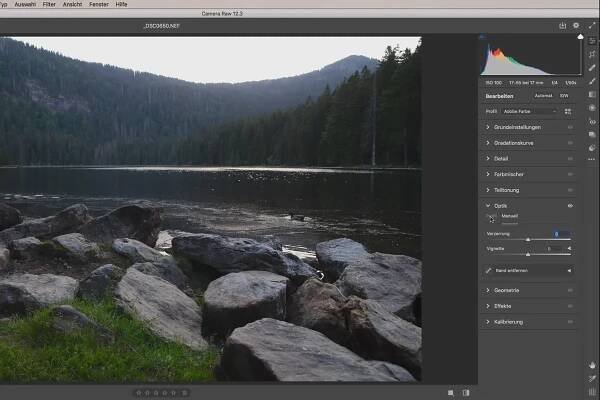Click the Rand entfernen option
Viewport: 600px width, 400px height.
pos(516,270)
